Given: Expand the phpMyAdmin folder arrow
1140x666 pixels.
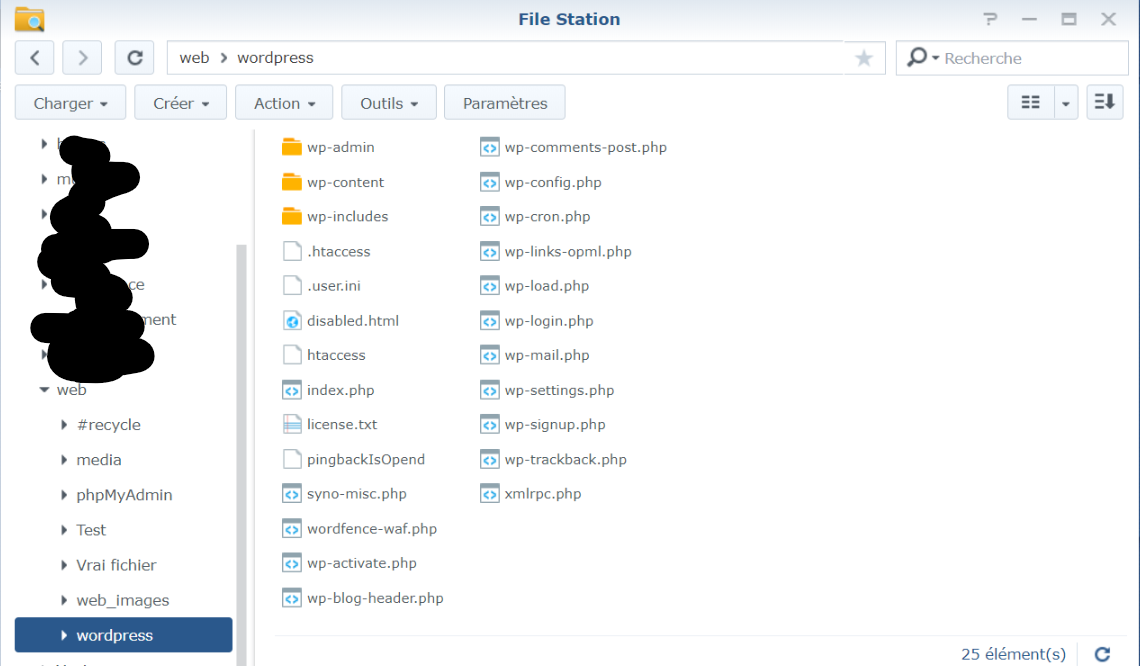Looking at the screenshot, I should (64, 495).
